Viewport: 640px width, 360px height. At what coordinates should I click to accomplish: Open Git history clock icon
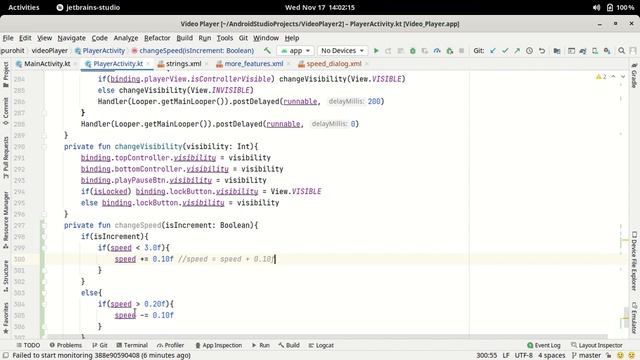(x=529, y=51)
